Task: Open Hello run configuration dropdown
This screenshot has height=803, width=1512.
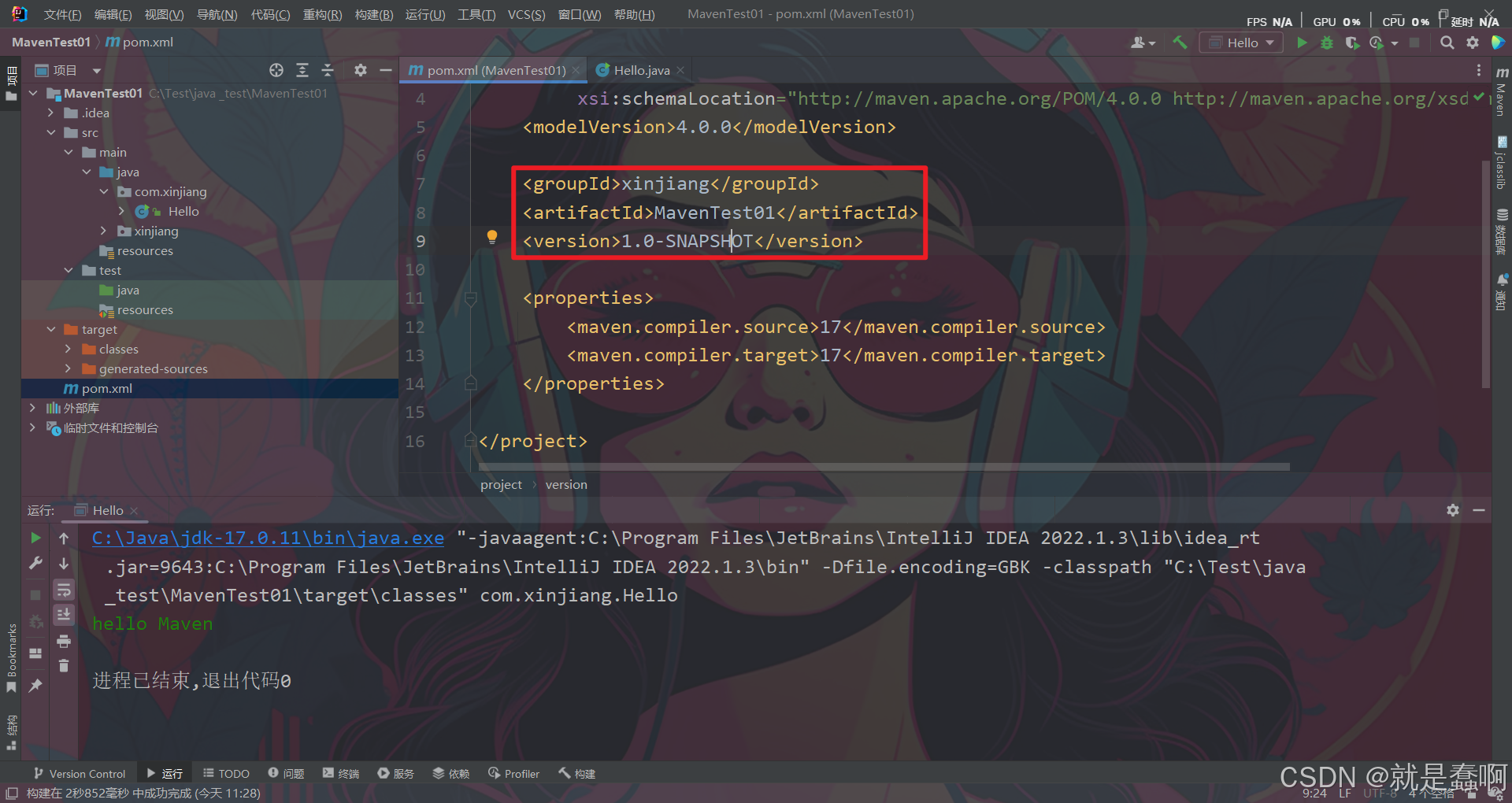Action: tap(1241, 43)
